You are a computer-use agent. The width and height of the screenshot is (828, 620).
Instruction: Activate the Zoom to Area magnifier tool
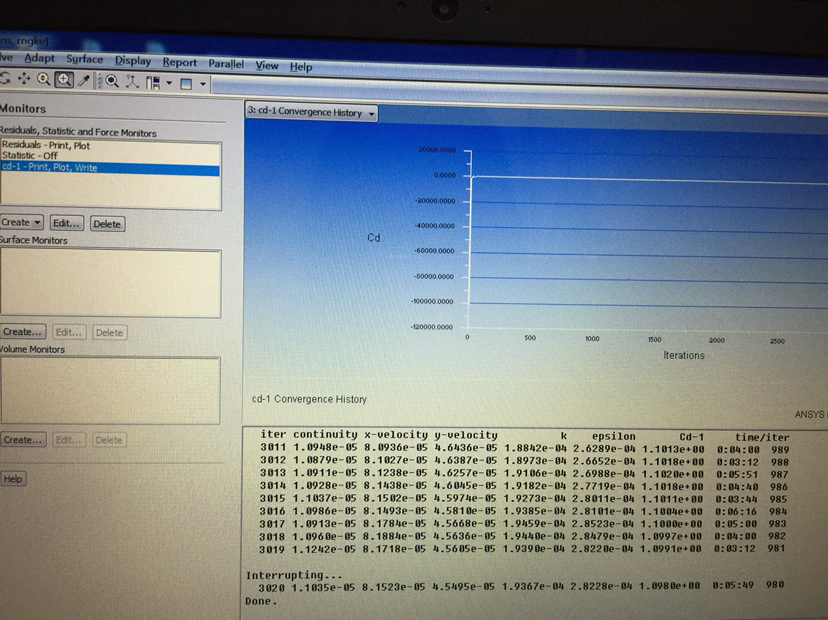pyautogui.click(x=64, y=80)
